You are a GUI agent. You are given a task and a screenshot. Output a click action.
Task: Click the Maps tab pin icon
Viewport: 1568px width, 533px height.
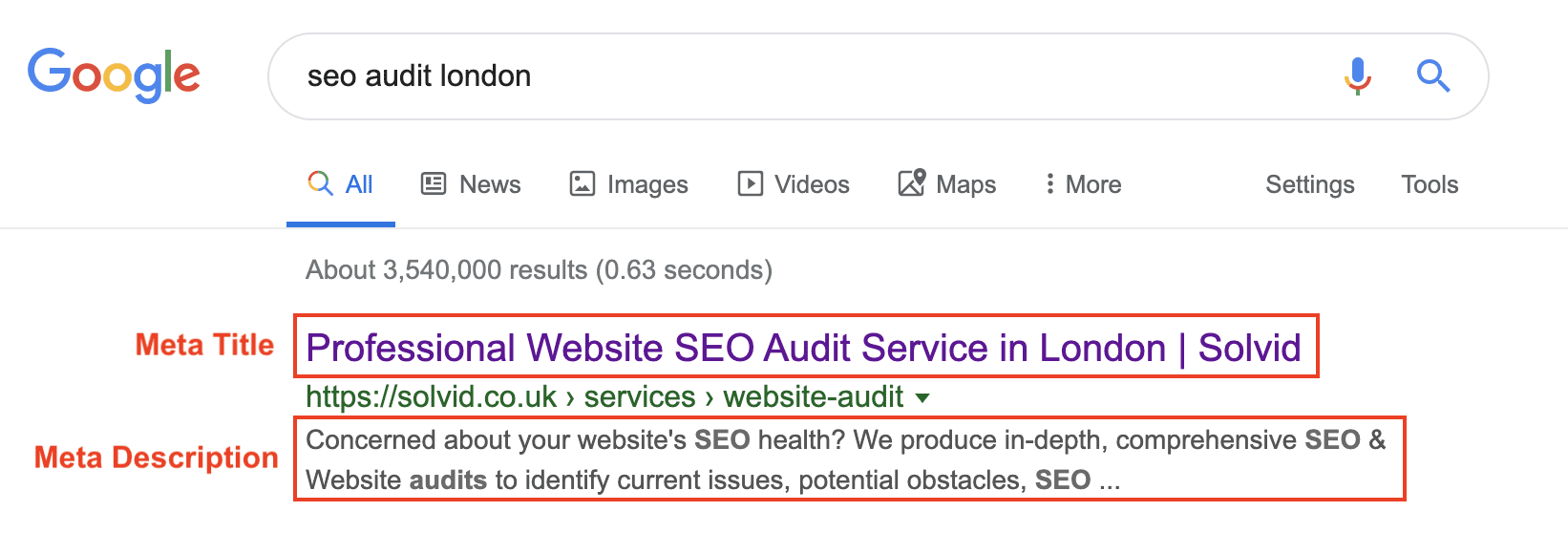pos(912,182)
